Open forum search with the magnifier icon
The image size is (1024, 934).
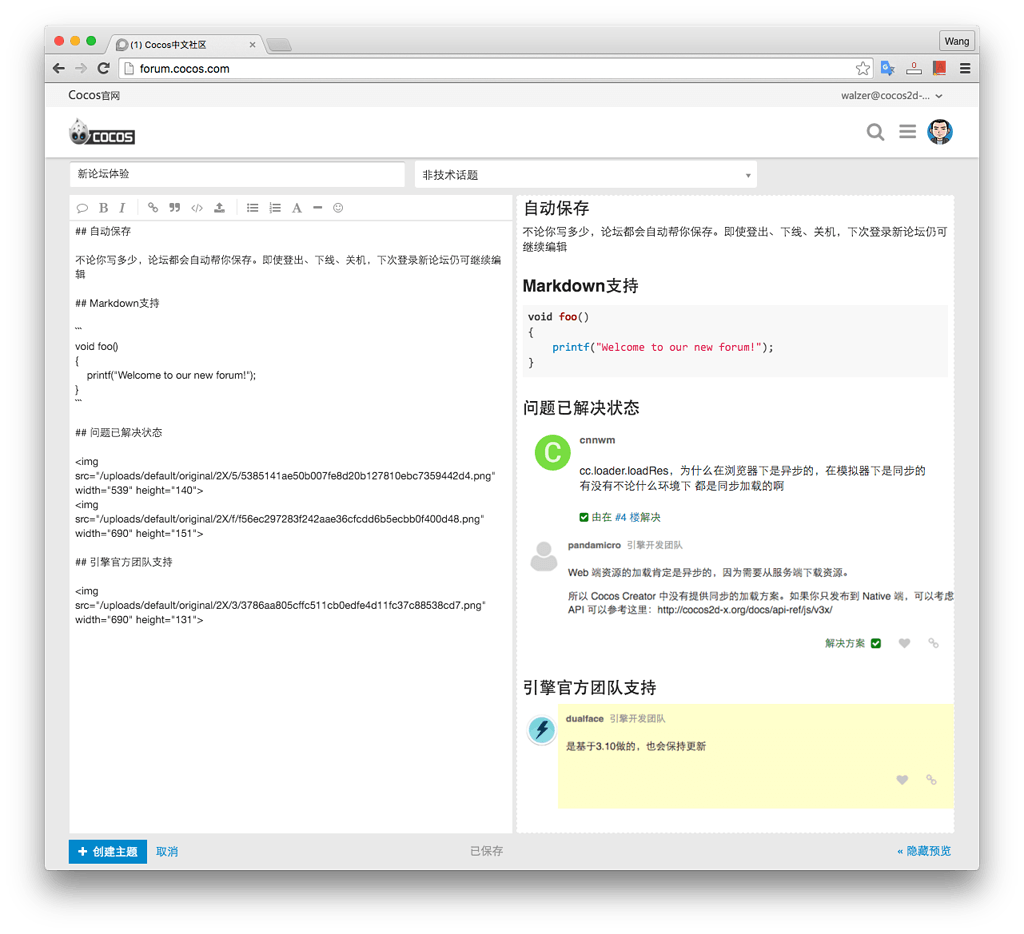click(x=875, y=131)
